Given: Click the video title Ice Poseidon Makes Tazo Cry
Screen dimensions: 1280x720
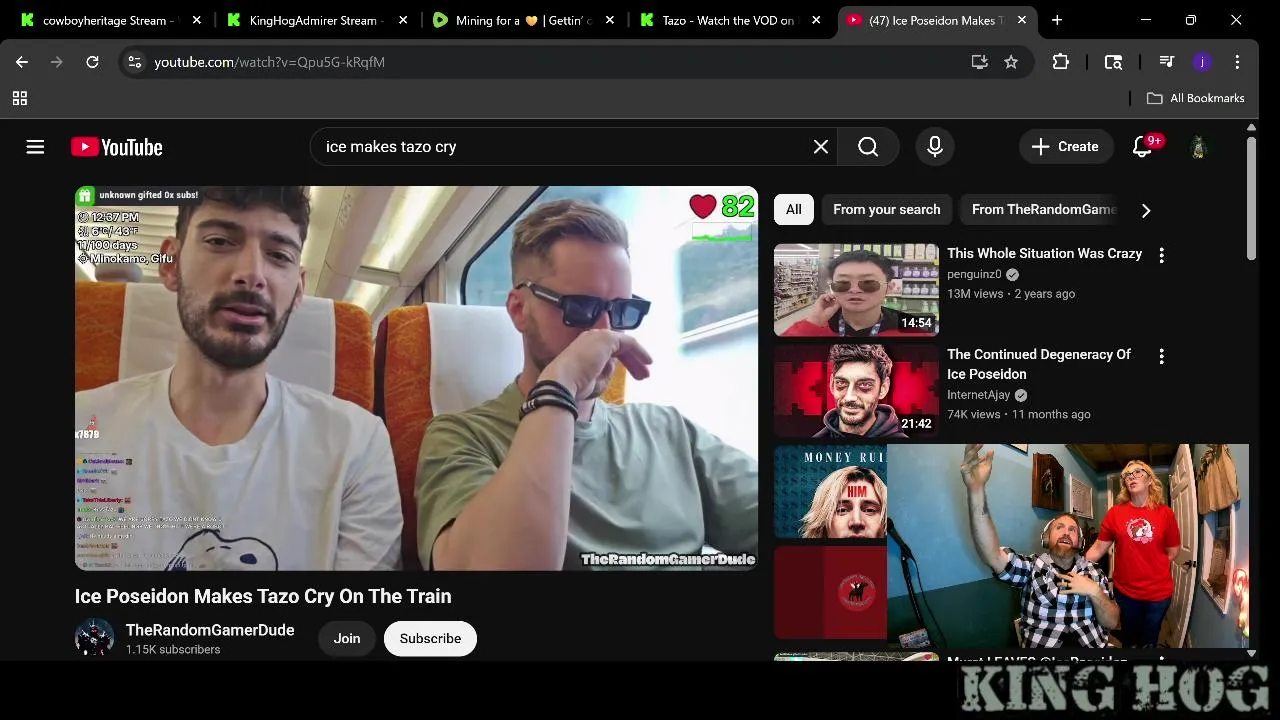Looking at the screenshot, I should coord(263,596).
